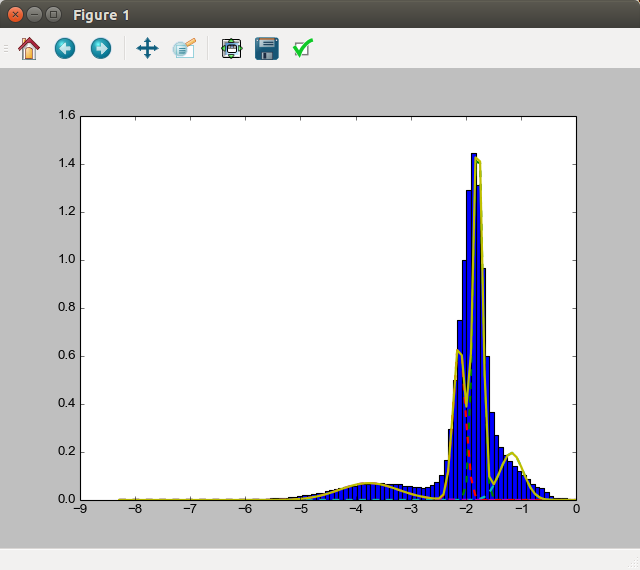
Task: Click the yellow curve's highest peak near 1.4
Action: [x=478, y=159]
